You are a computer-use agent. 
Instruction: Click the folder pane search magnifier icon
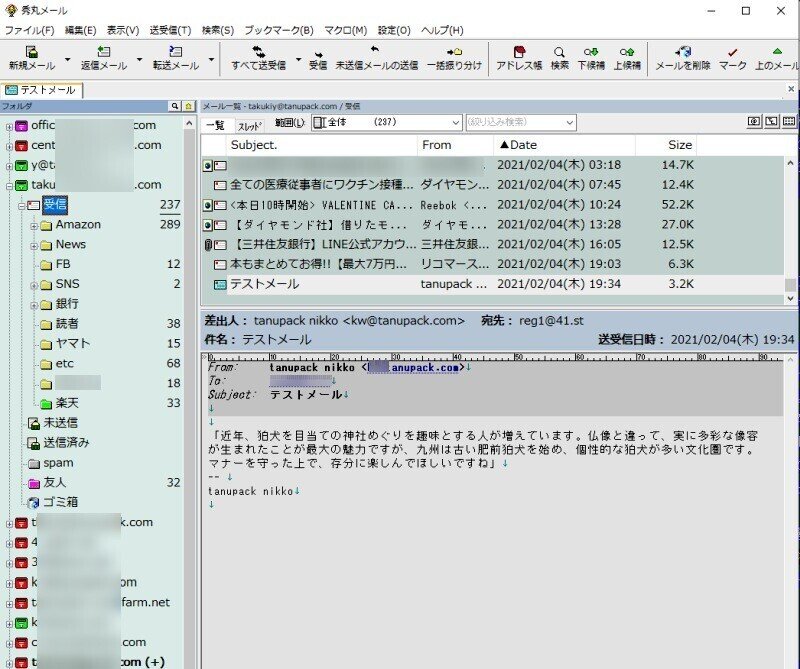point(175,106)
